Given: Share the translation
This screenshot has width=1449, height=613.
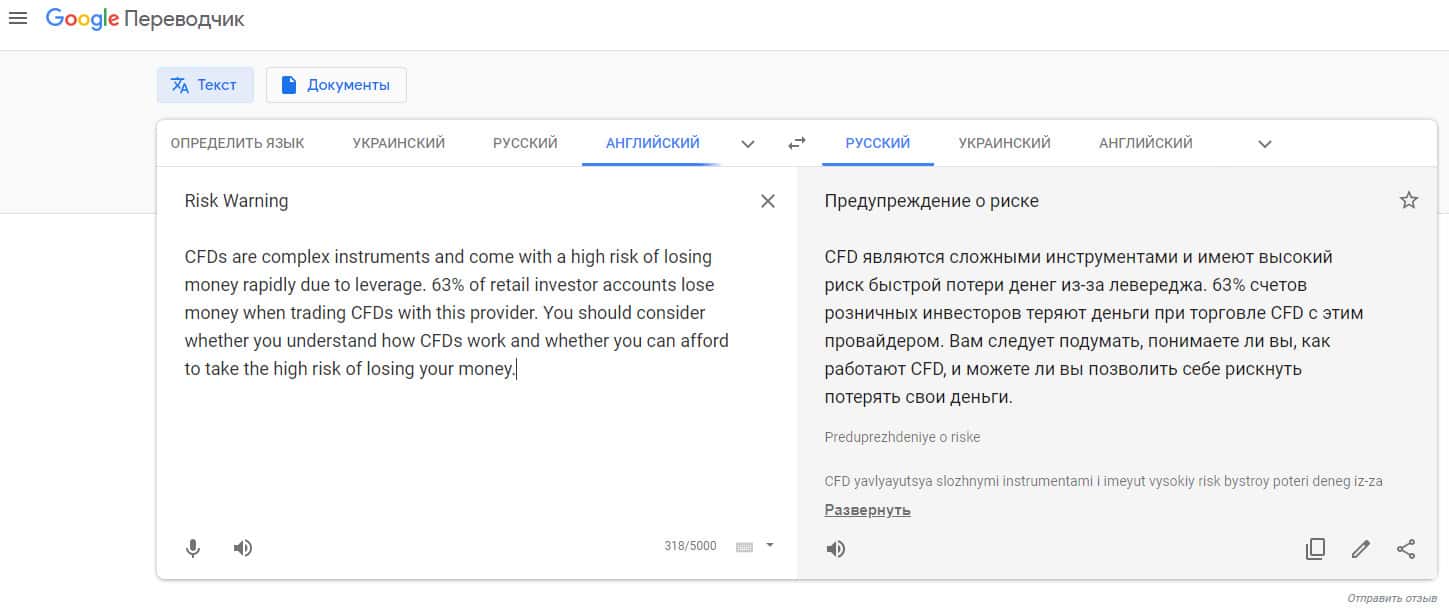Looking at the screenshot, I should (1406, 549).
